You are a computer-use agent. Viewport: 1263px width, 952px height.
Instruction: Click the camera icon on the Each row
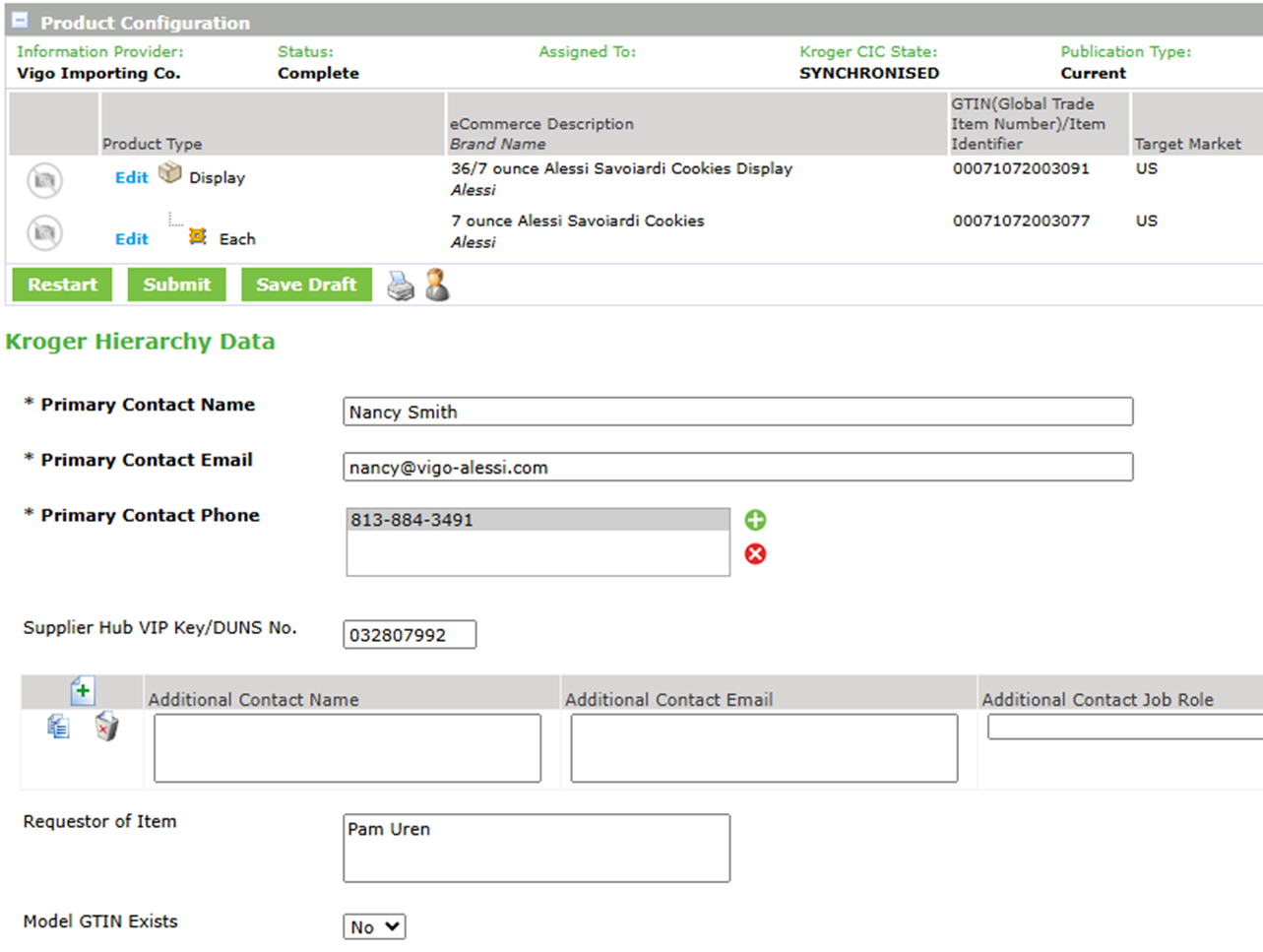(x=42, y=232)
